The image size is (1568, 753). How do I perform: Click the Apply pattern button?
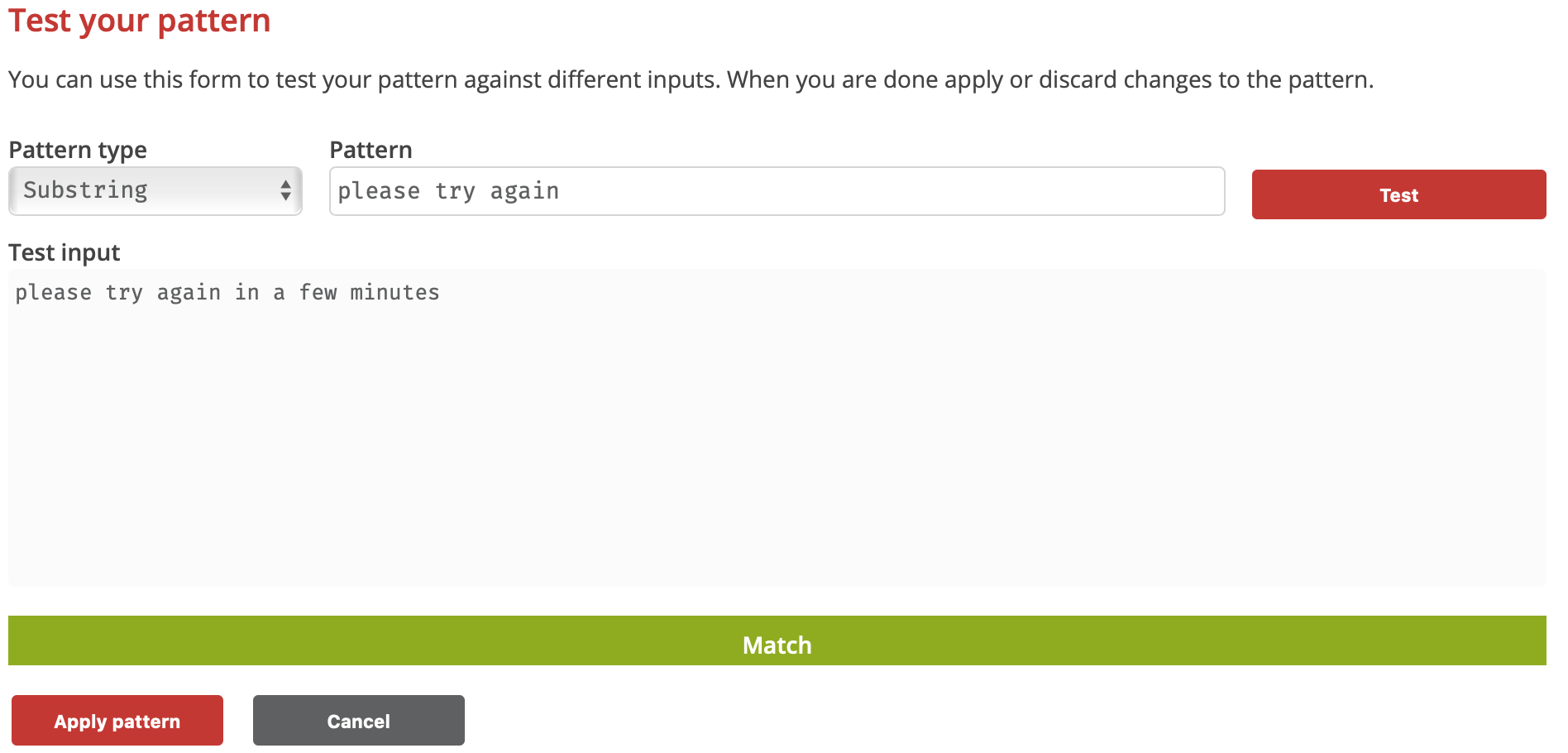click(117, 721)
